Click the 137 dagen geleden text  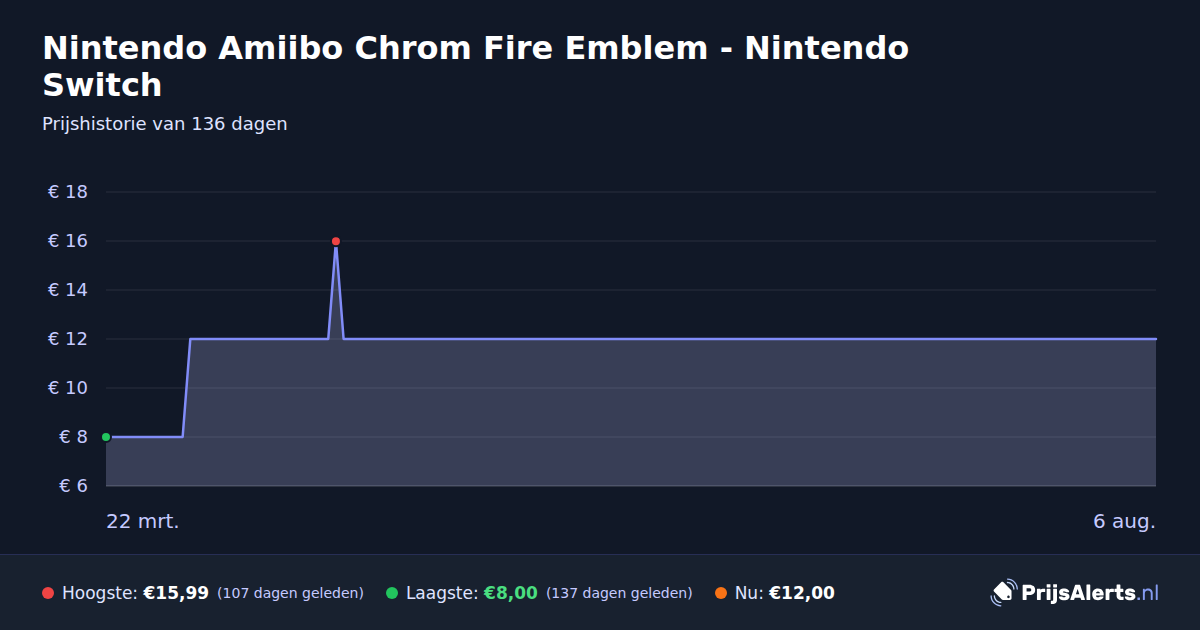click(x=619, y=593)
